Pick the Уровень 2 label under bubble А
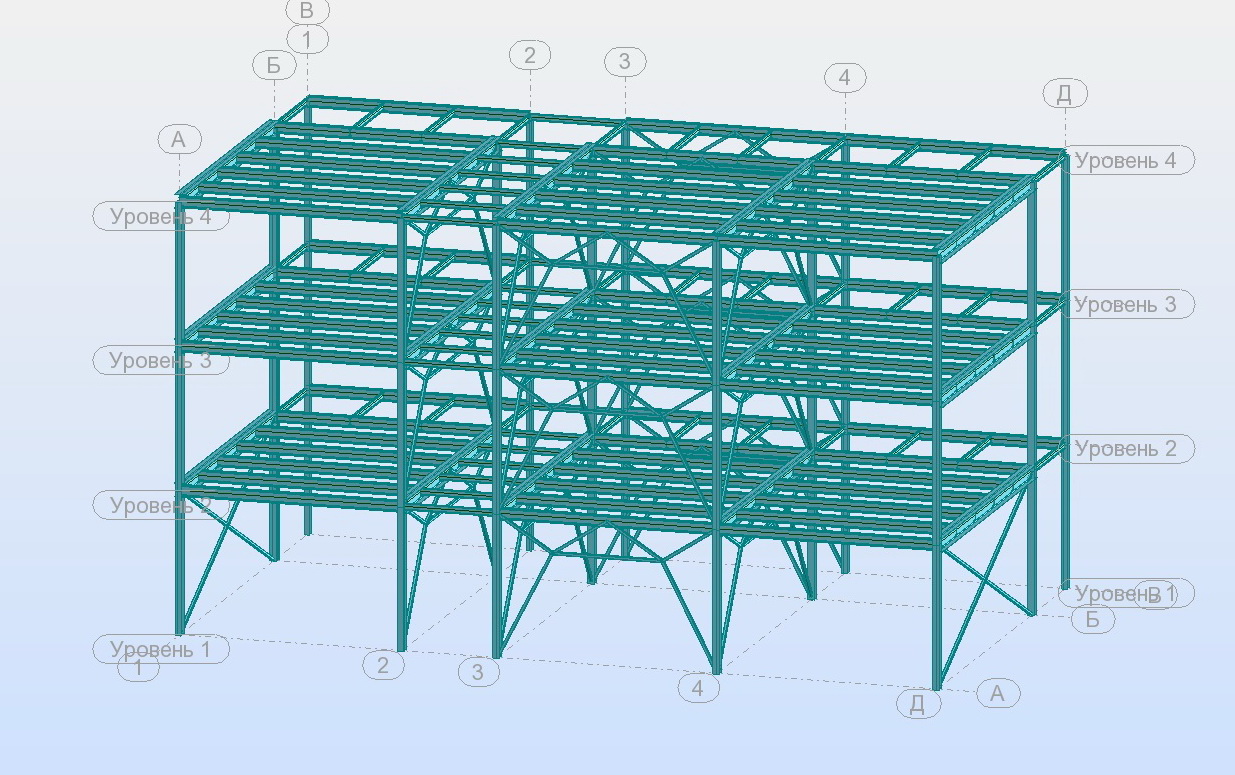This screenshot has width=1235, height=775. (x=161, y=505)
